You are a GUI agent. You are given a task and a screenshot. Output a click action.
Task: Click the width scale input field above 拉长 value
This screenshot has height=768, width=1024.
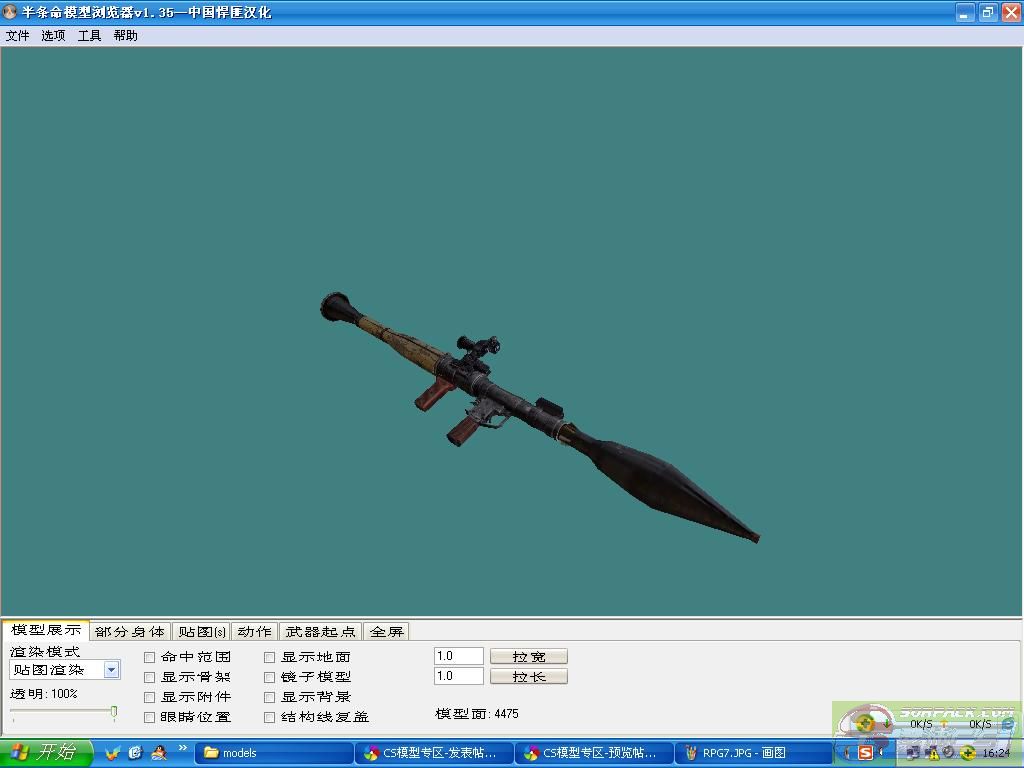459,656
